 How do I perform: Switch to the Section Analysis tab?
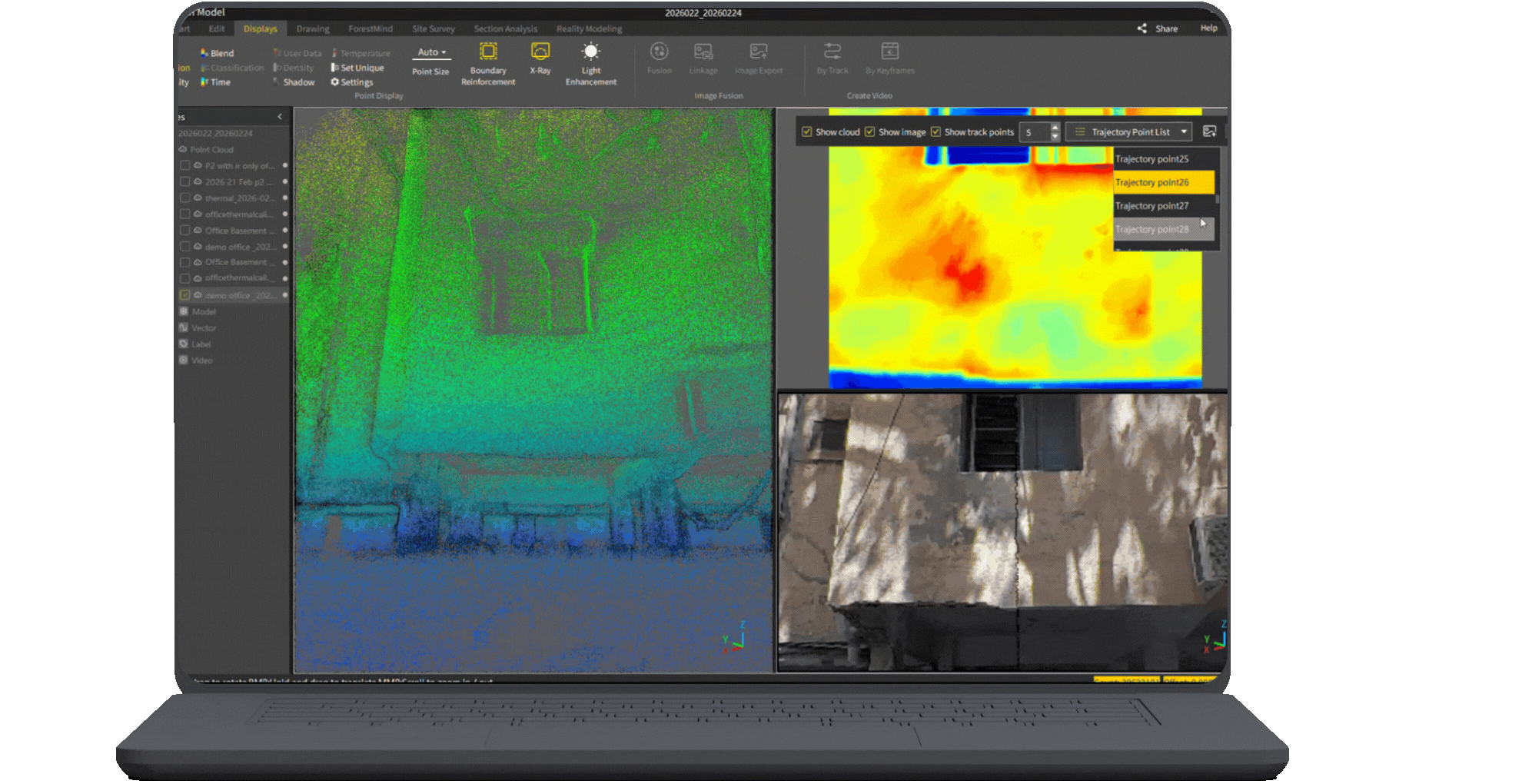(x=505, y=29)
